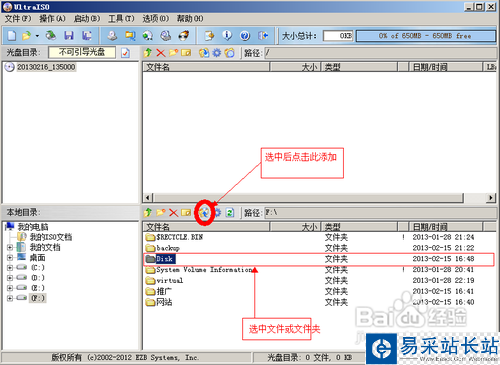Image resolution: width=500 pixels, height=365 pixels.
Task: Select the Disk folder row
Action: 319,259
